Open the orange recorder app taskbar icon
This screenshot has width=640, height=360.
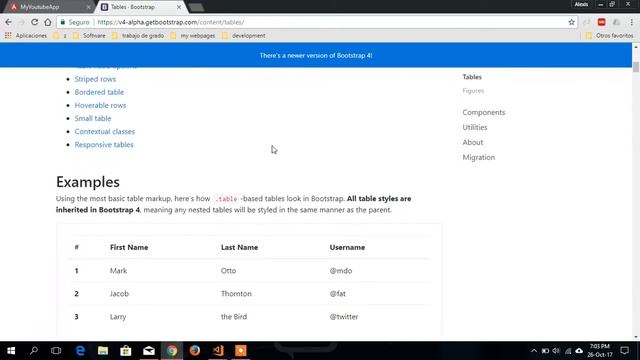pyautogui.click(x=241, y=351)
